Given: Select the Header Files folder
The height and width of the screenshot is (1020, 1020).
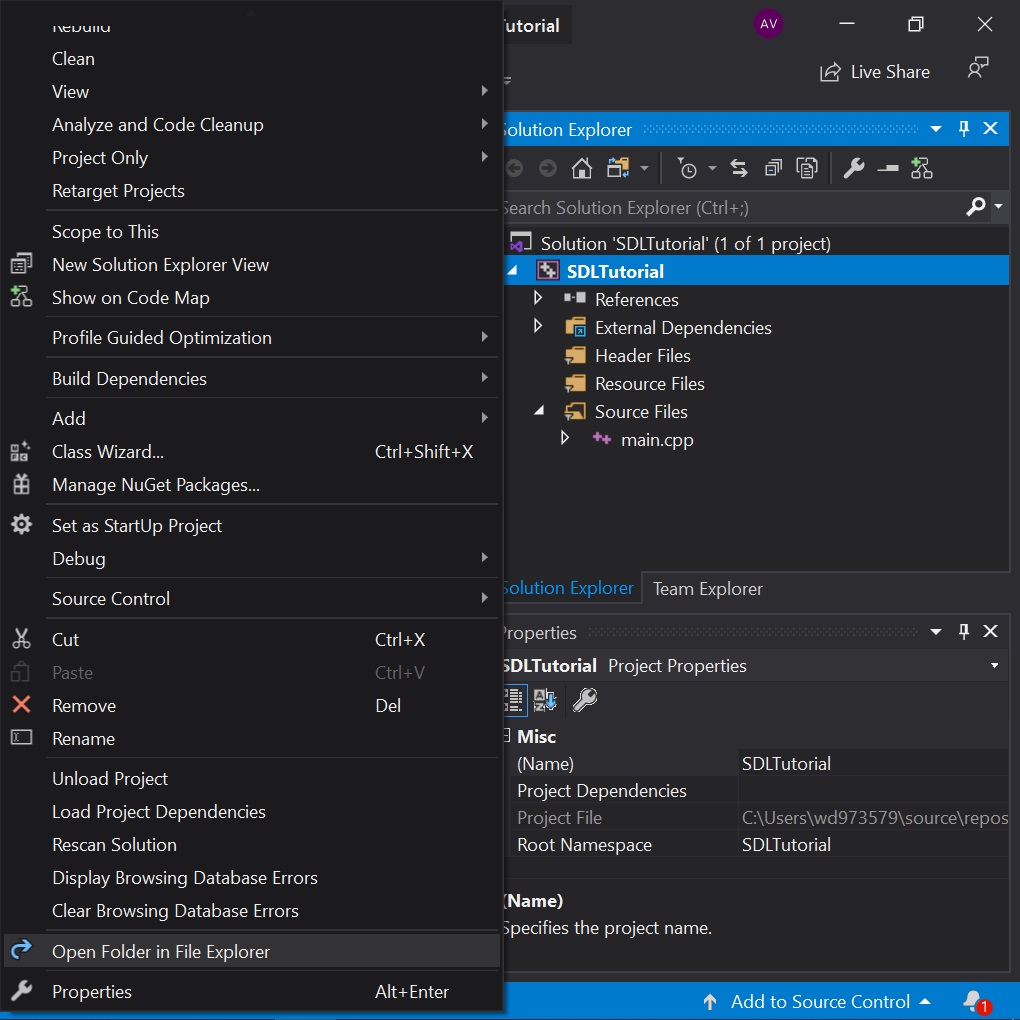Looking at the screenshot, I should point(642,355).
